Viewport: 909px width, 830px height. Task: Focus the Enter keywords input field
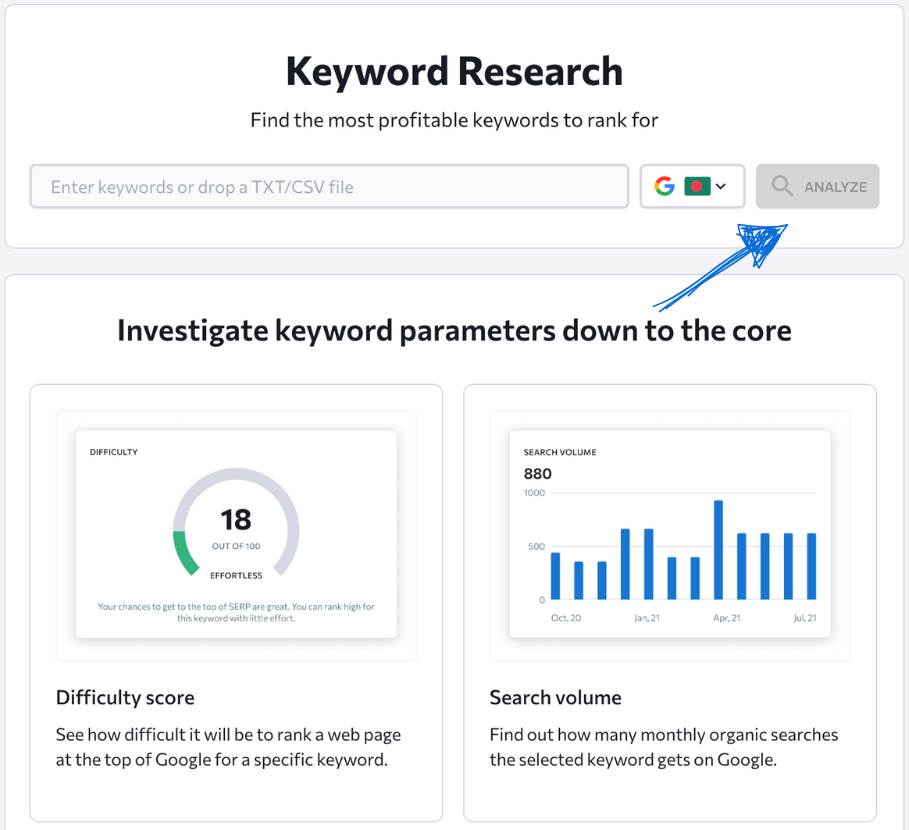328,186
